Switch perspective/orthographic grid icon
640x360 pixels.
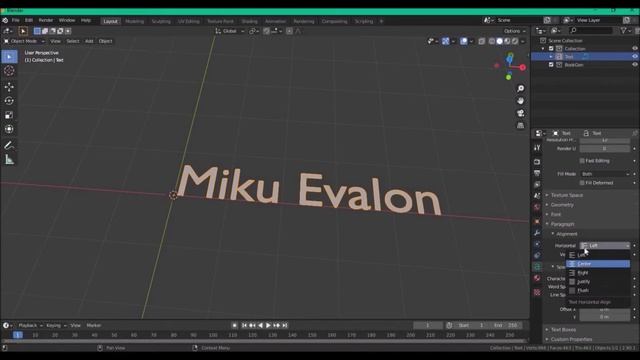coord(520,125)
